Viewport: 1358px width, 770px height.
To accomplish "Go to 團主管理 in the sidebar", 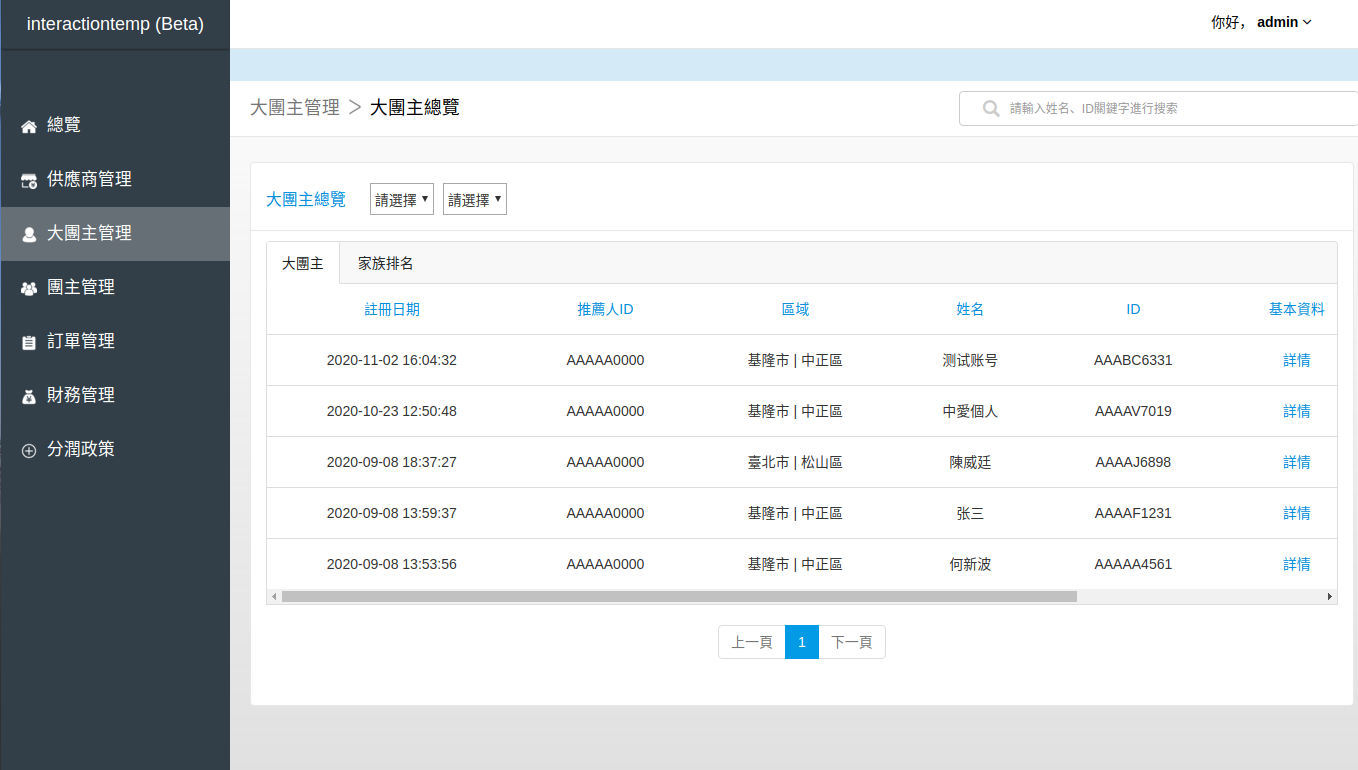I will [x=115, y=288].
